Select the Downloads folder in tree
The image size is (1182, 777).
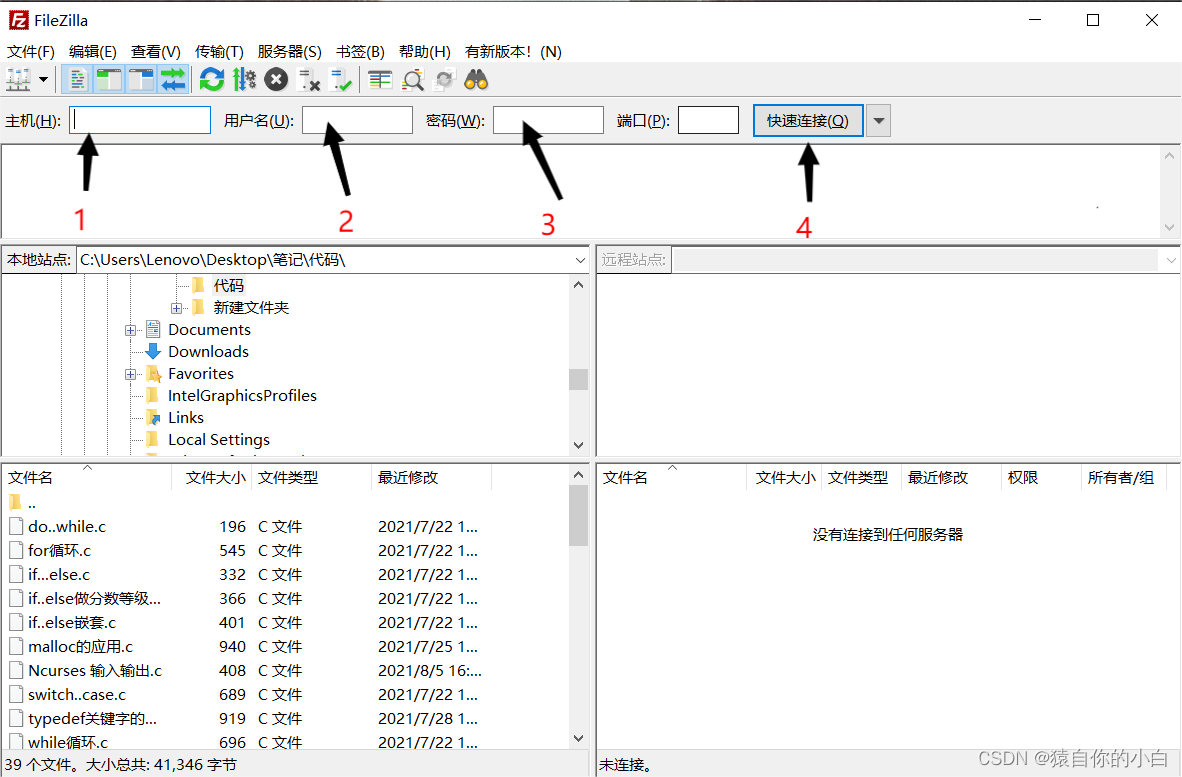click(208, 352)
